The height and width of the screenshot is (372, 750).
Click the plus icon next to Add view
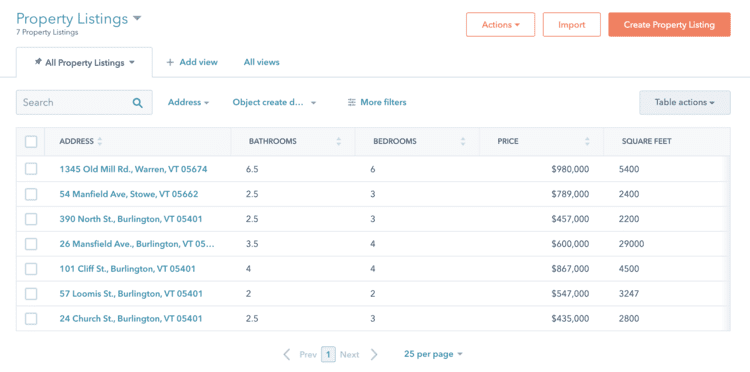point(170,62)
